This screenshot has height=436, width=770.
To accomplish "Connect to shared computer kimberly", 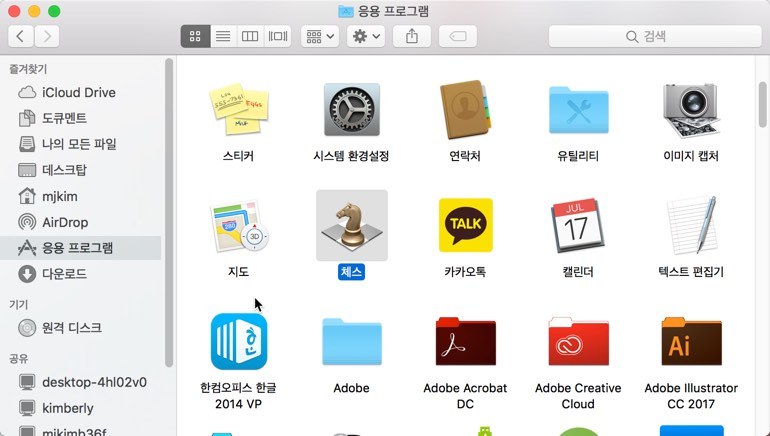I will [x=81, y=408].
